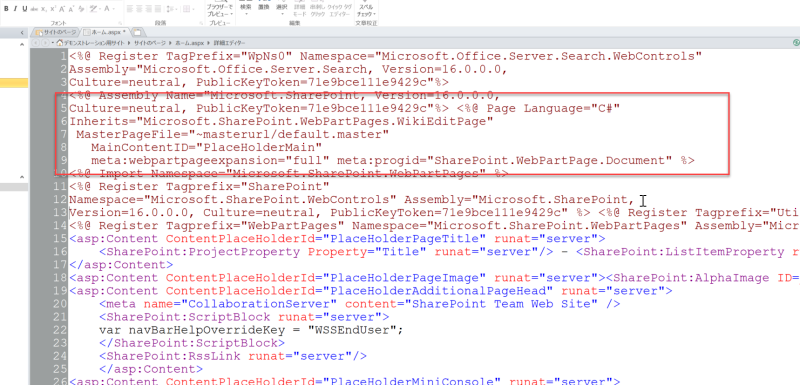Go to ホーム.aspx breadcrumb
Image resolution: width=800 pixels, height=385 pixels.
click(189, 43)
